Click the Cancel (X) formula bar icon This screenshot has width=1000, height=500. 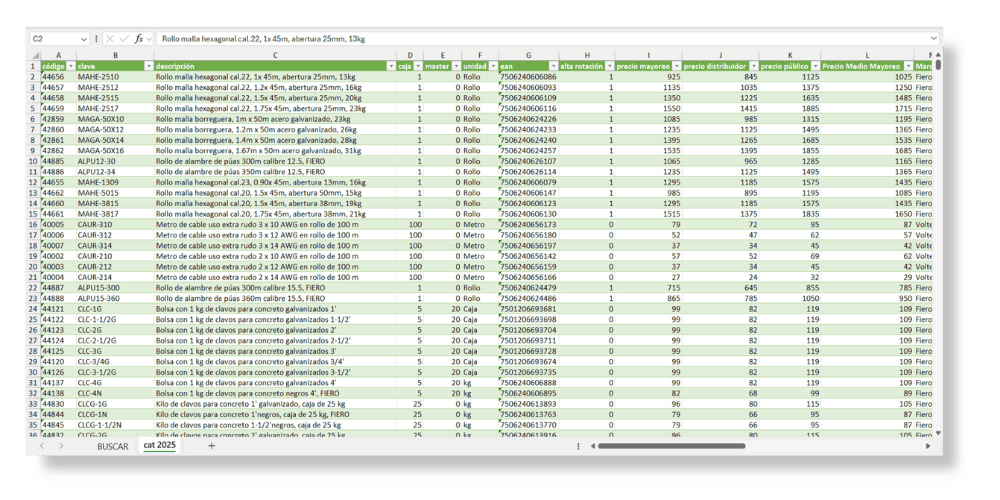[110, 38]
